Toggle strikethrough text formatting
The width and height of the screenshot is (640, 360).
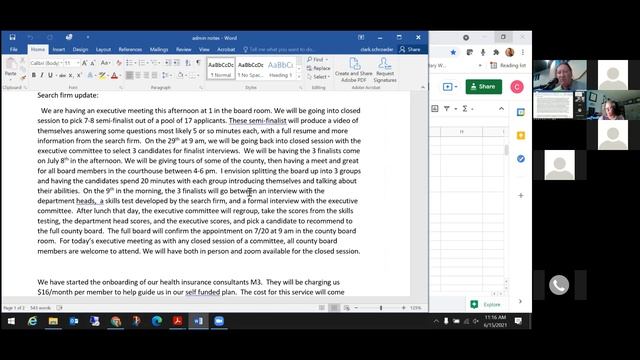pyautogui.click(x=62, y=76)
